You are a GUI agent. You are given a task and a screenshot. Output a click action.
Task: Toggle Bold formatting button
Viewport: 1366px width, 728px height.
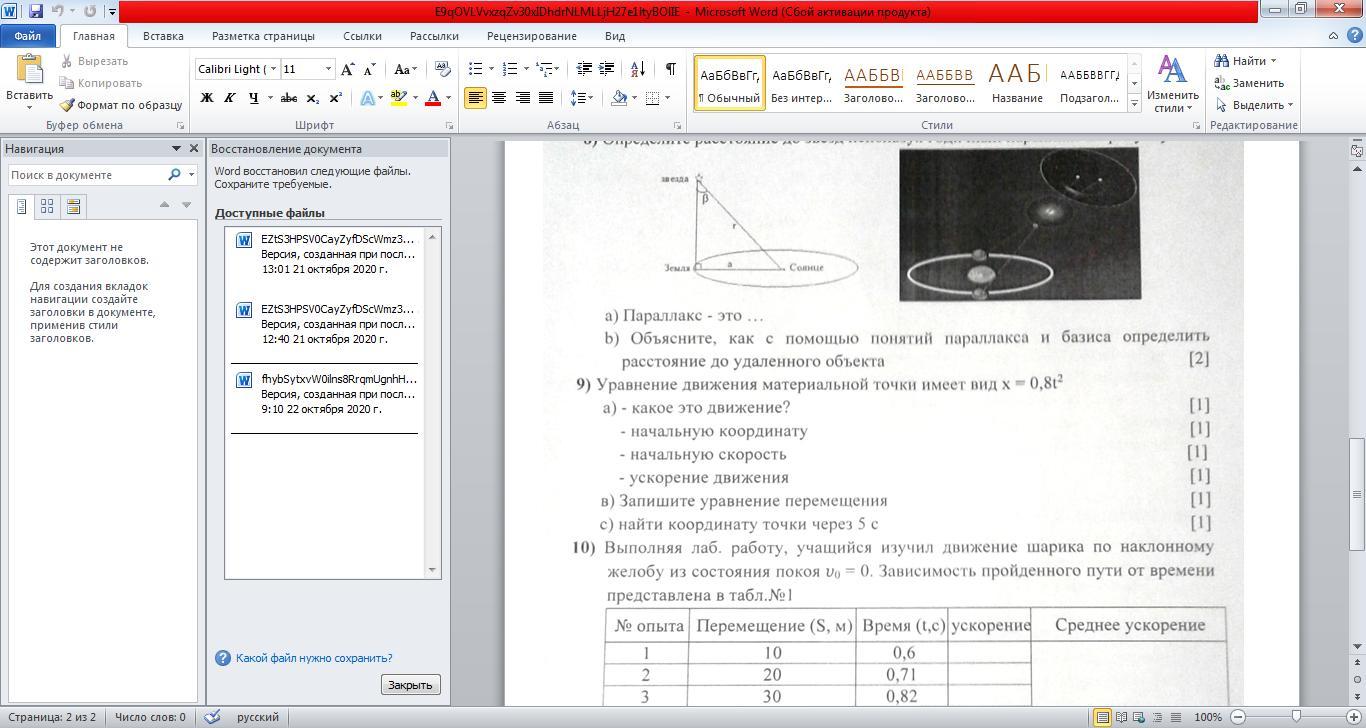[207, 98]
